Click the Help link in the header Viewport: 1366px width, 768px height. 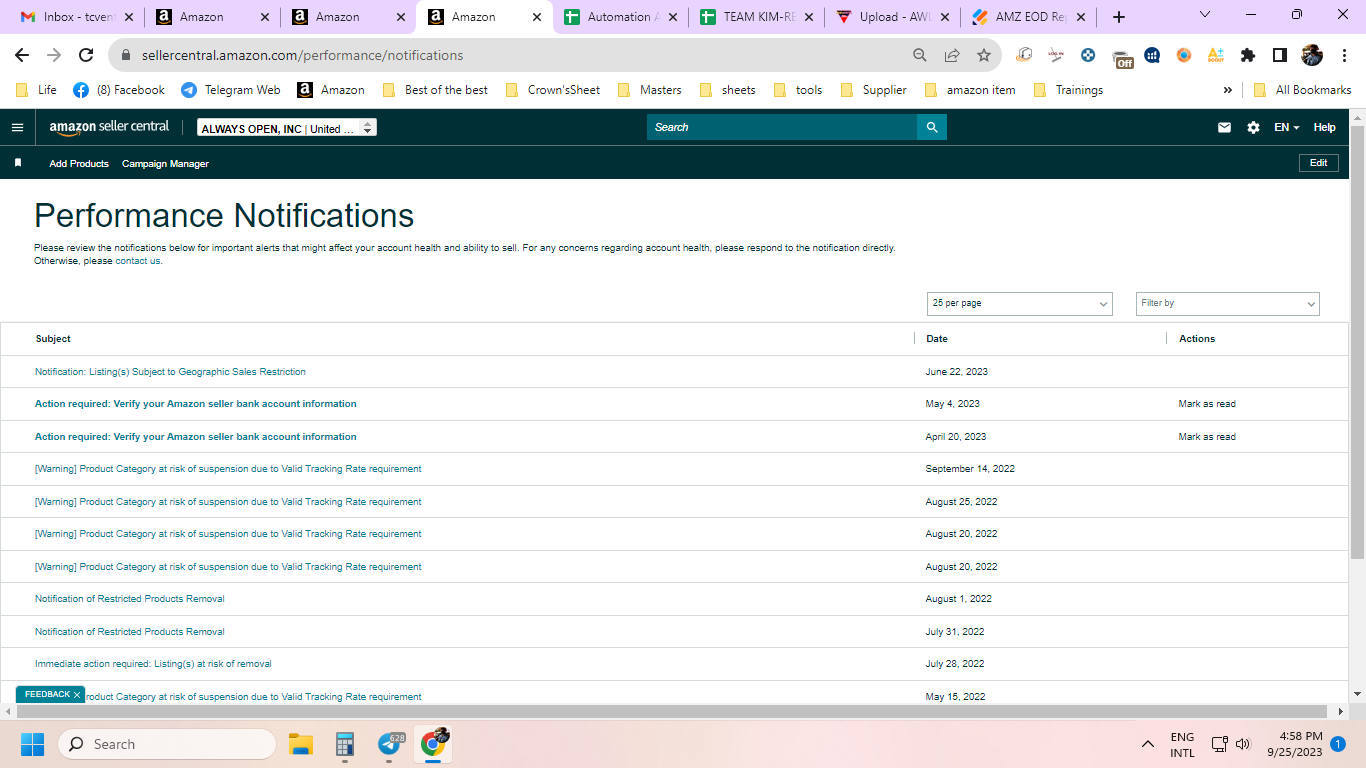pyautogui.click(x=1324, y=128)
